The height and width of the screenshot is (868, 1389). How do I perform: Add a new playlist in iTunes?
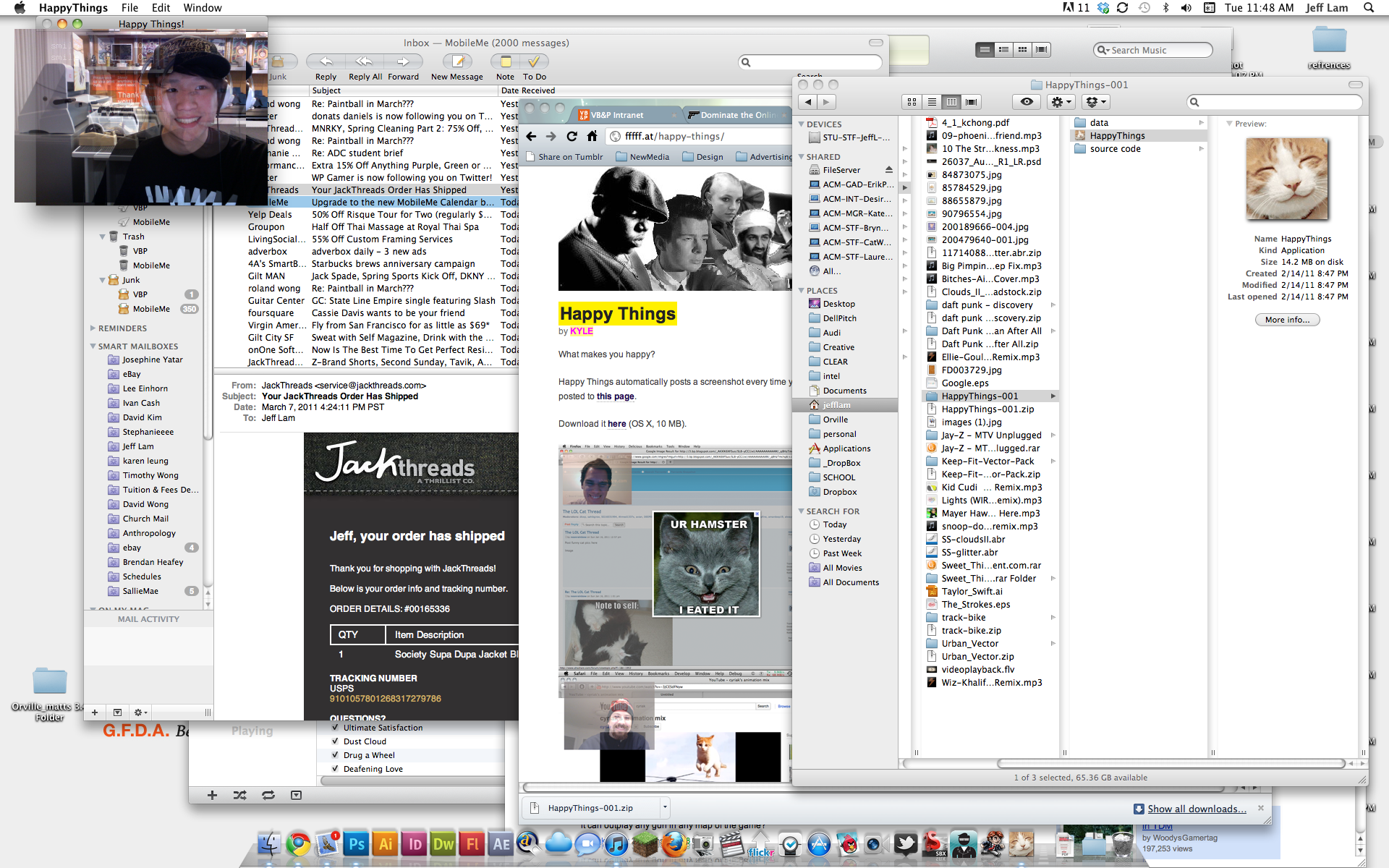click(212, 795)
